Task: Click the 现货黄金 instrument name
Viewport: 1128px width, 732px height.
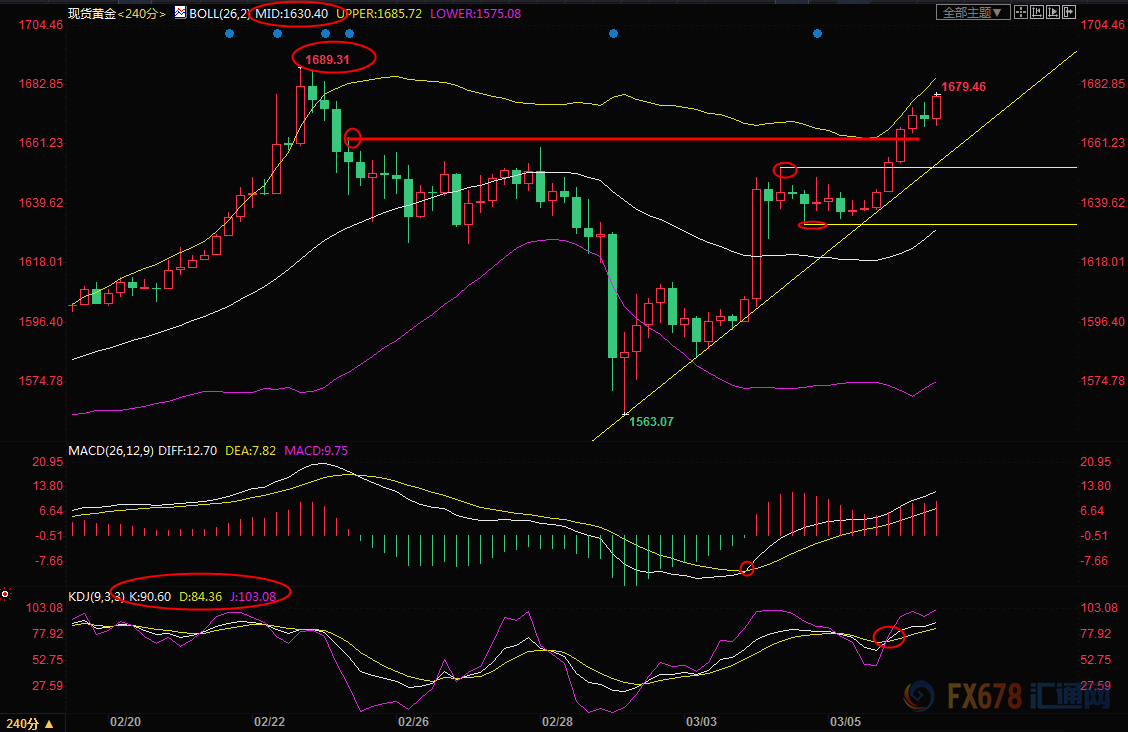Action: tap(91, 13)
